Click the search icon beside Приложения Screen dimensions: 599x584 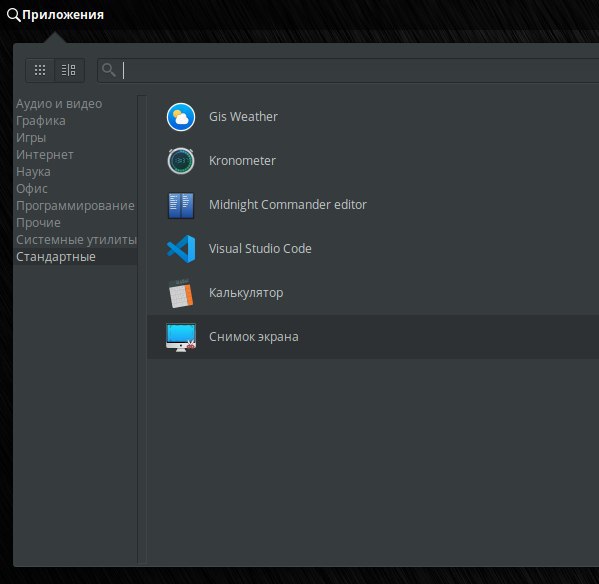[x=13, y=15]
